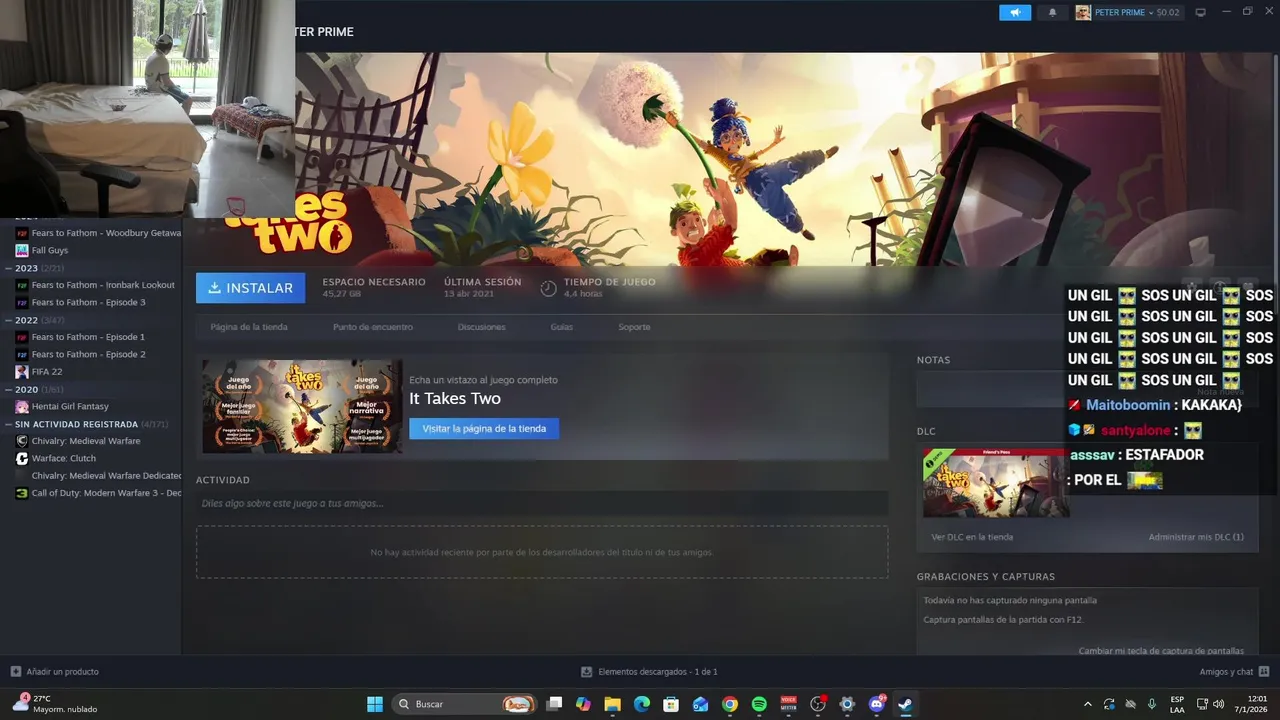
Task: Collapse the 2022 library group
Action: coord(9,320)
